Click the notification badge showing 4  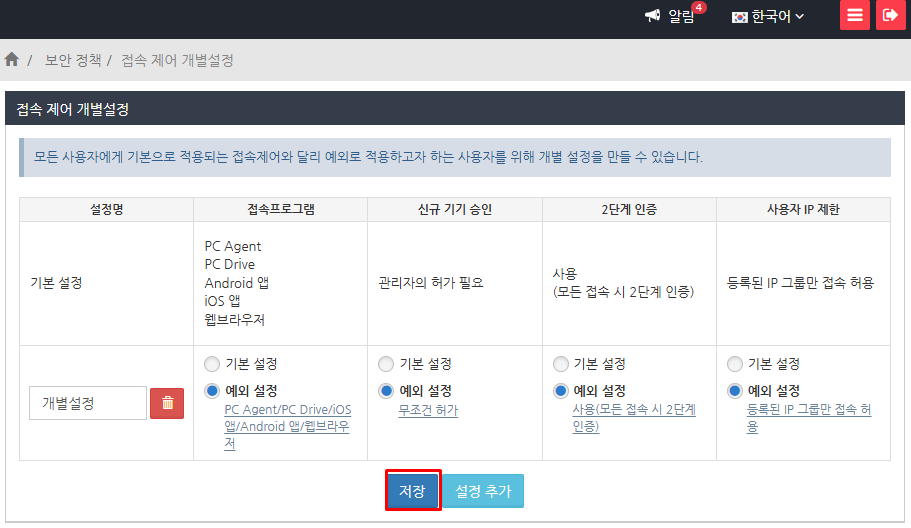(698, 8)
